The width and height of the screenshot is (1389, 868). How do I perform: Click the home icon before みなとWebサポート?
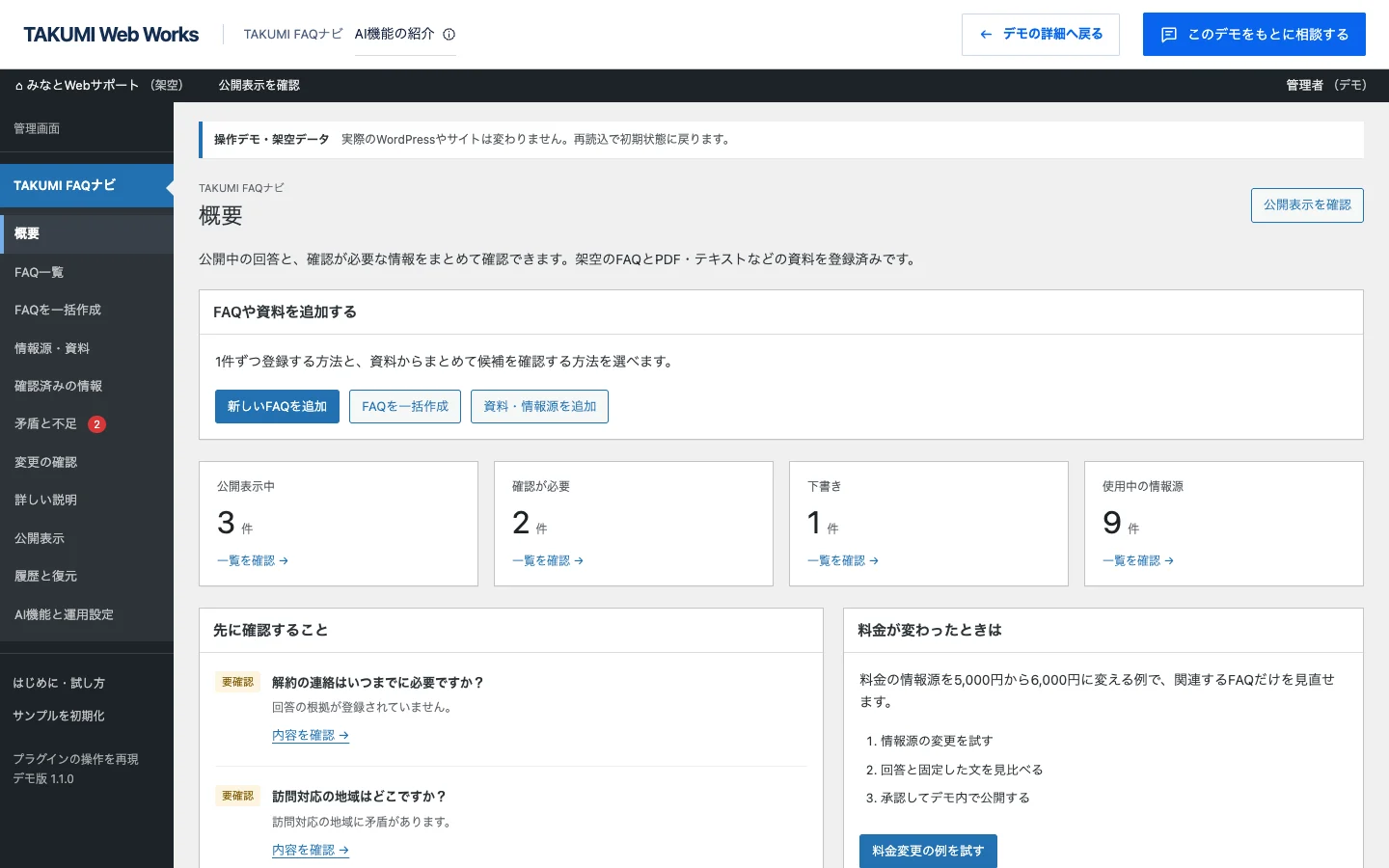point(19,86)
